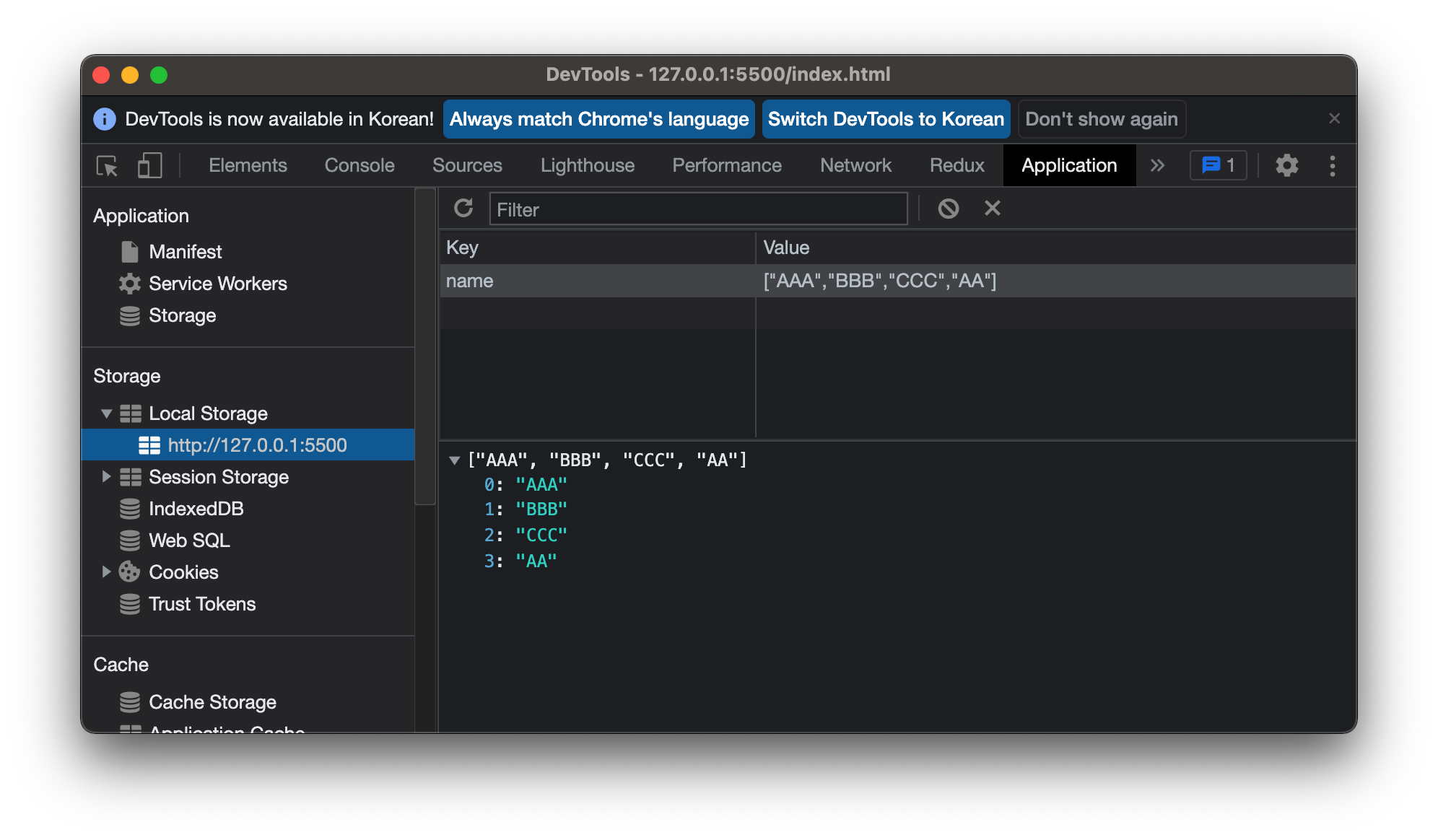Click Don't show again button
The image size is (1438, 840).
(1101, 119)
